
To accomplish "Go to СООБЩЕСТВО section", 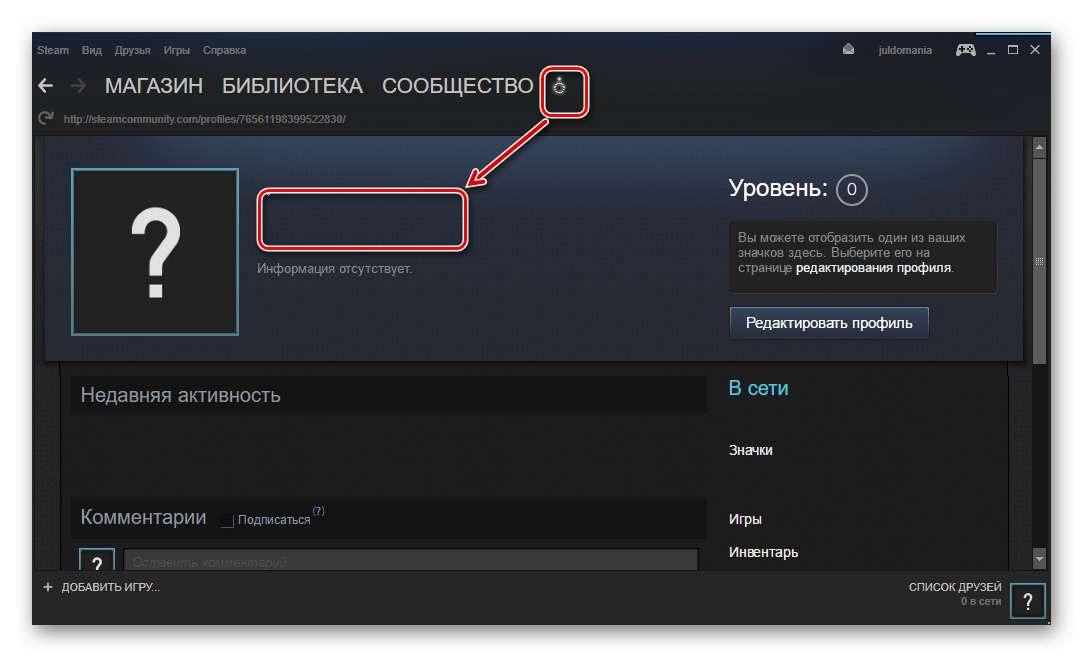I will 457,86.
